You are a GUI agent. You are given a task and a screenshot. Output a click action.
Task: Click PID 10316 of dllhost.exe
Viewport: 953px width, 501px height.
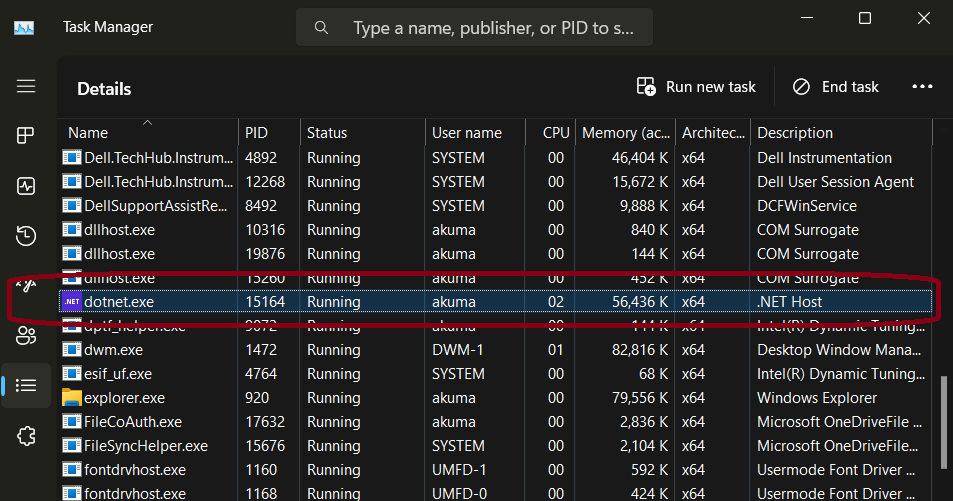265,230
